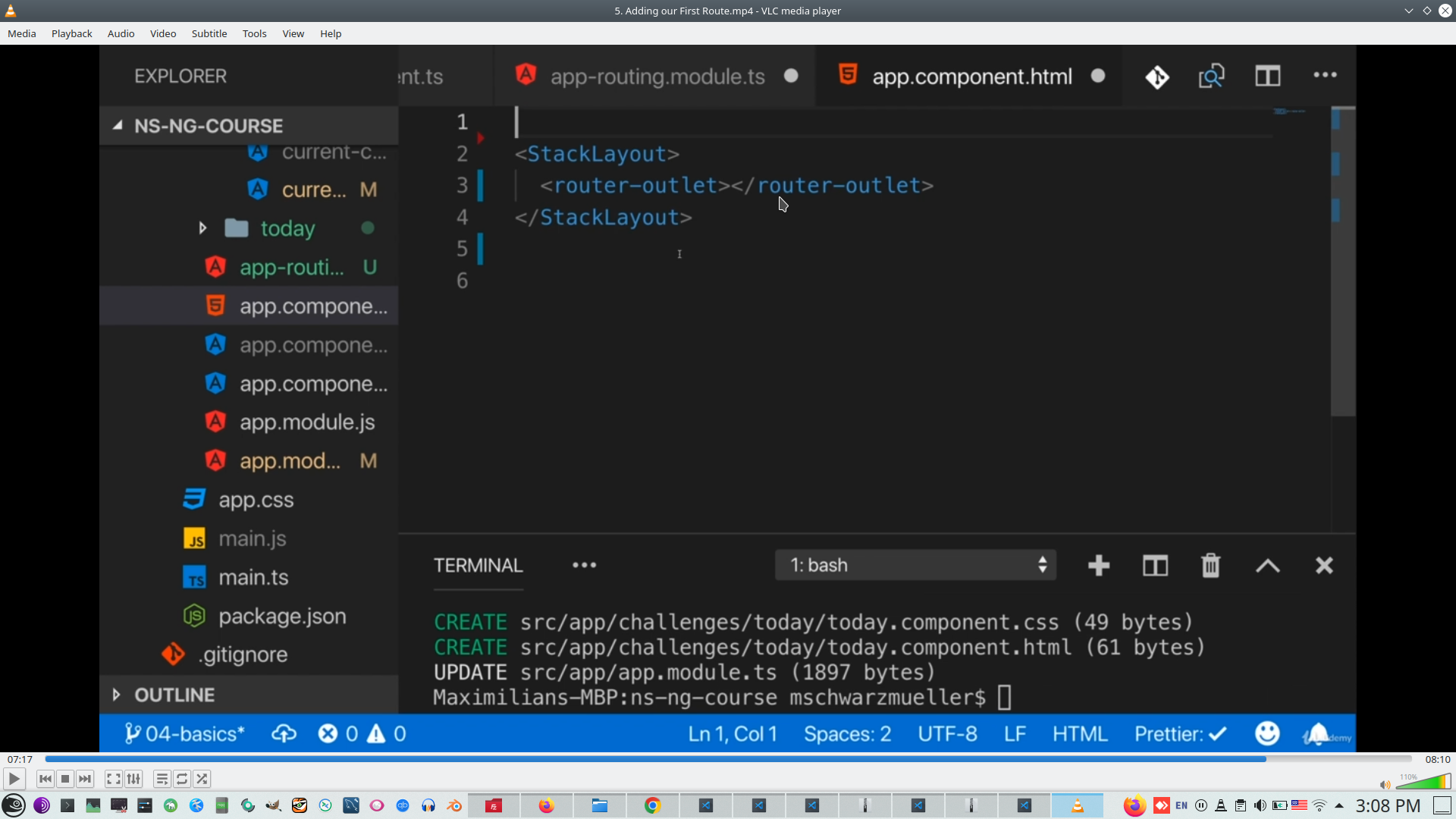
Task: Skip to next media in playlist
Action: [85, 779]
